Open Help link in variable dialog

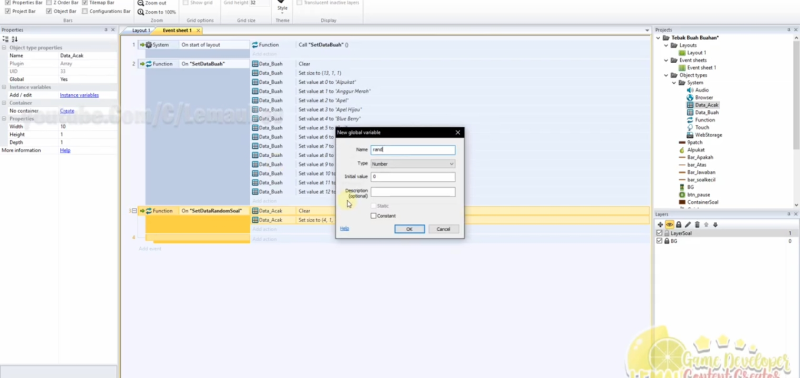click(344, 229)
